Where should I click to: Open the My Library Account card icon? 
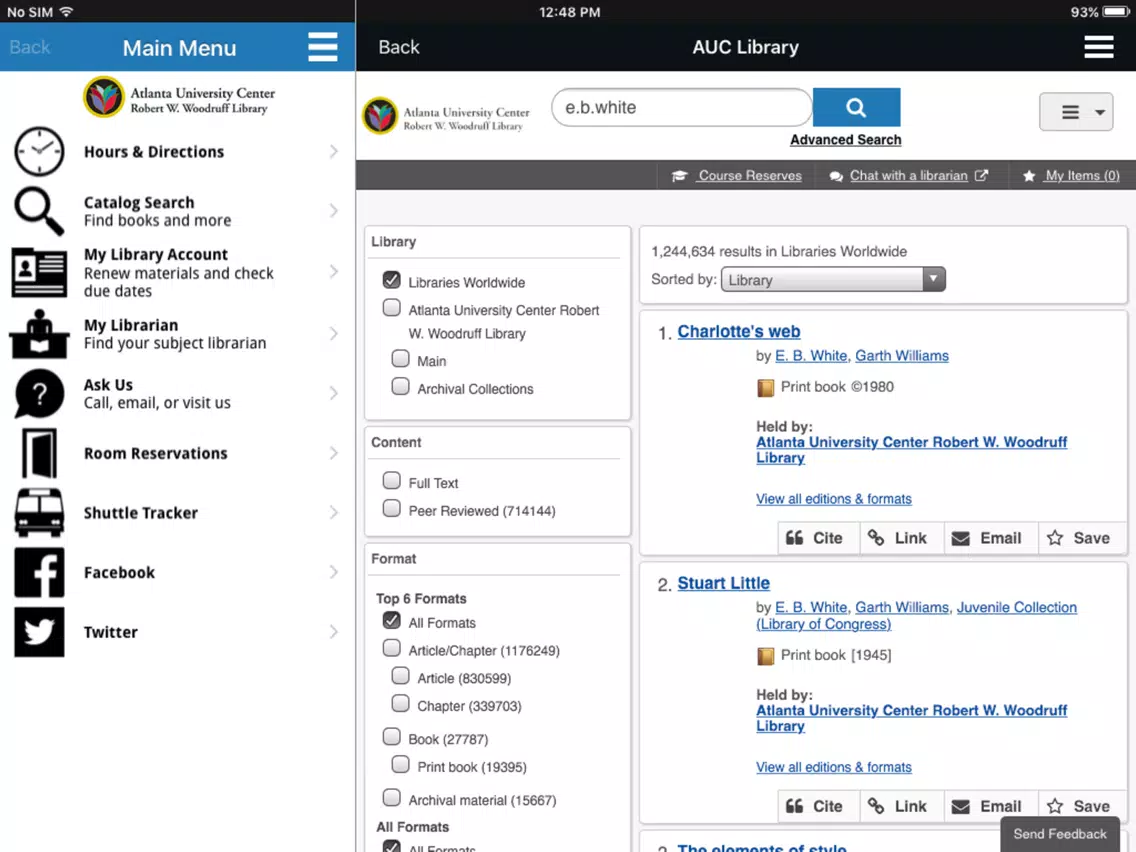[39, 272]
